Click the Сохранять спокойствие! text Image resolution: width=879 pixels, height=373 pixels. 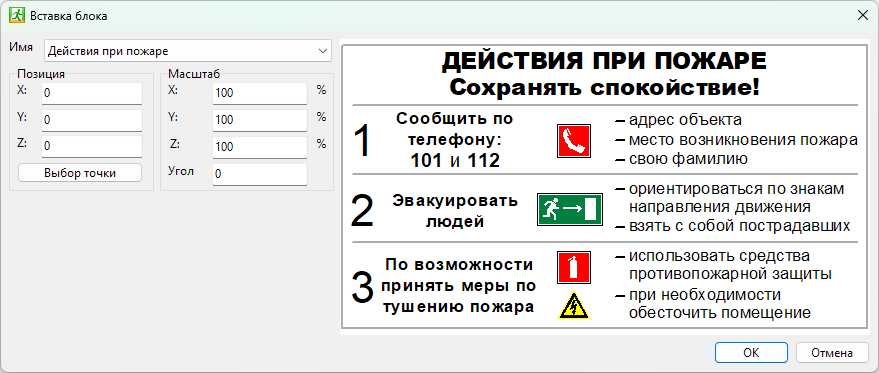[604, 87]
